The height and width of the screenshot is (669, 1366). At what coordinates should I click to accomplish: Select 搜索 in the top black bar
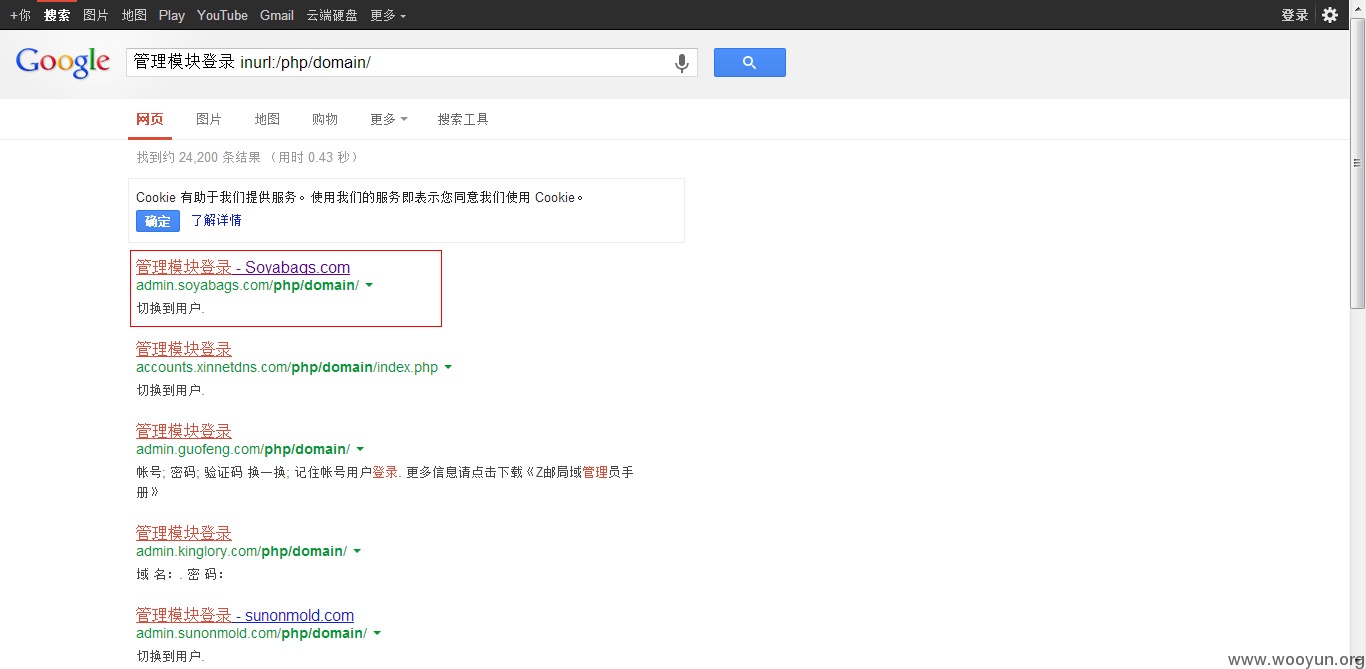coord(57,15)
